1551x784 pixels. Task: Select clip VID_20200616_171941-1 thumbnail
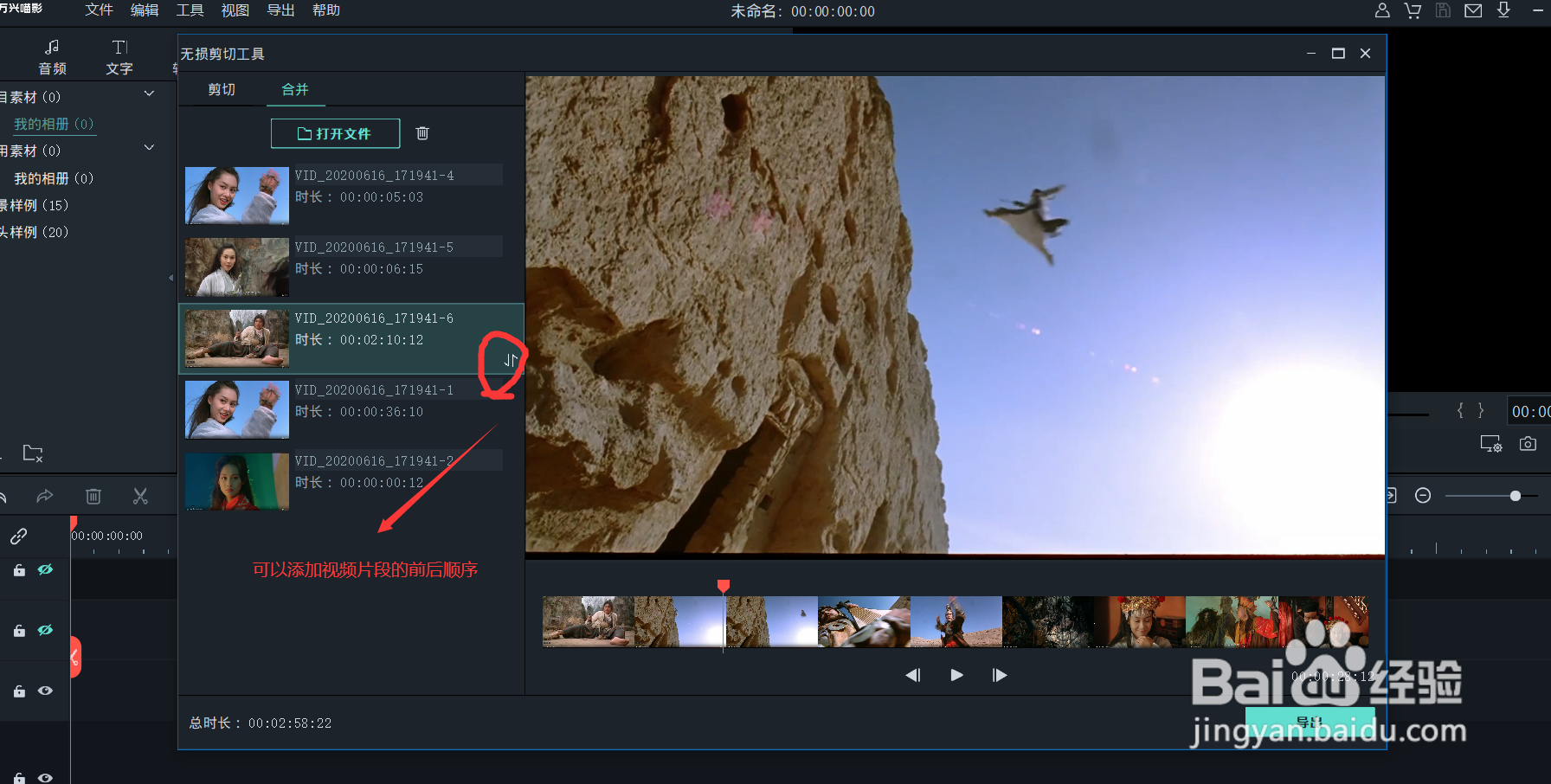coord(237,410)
